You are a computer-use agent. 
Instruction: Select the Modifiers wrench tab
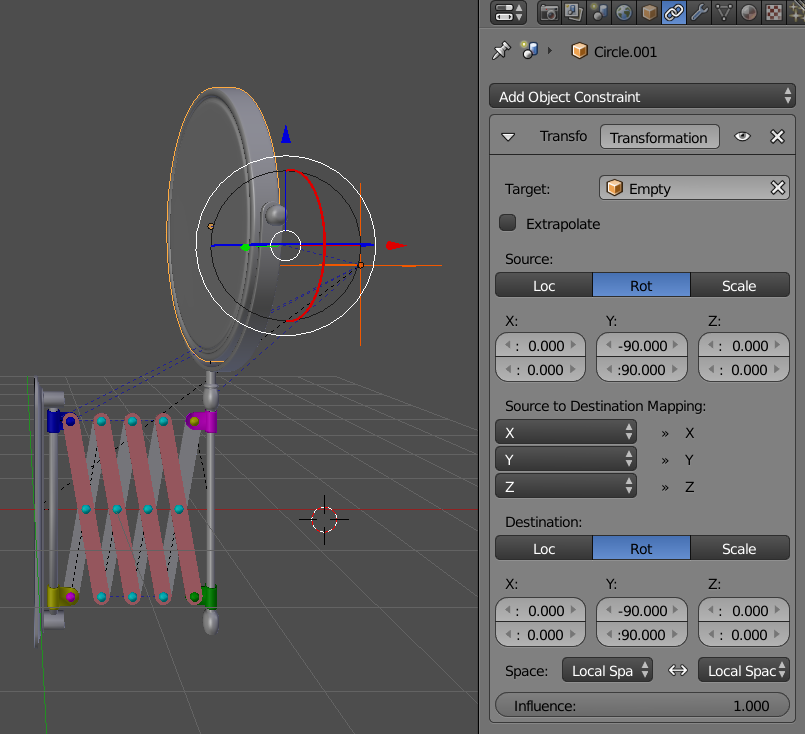[697, 13]
